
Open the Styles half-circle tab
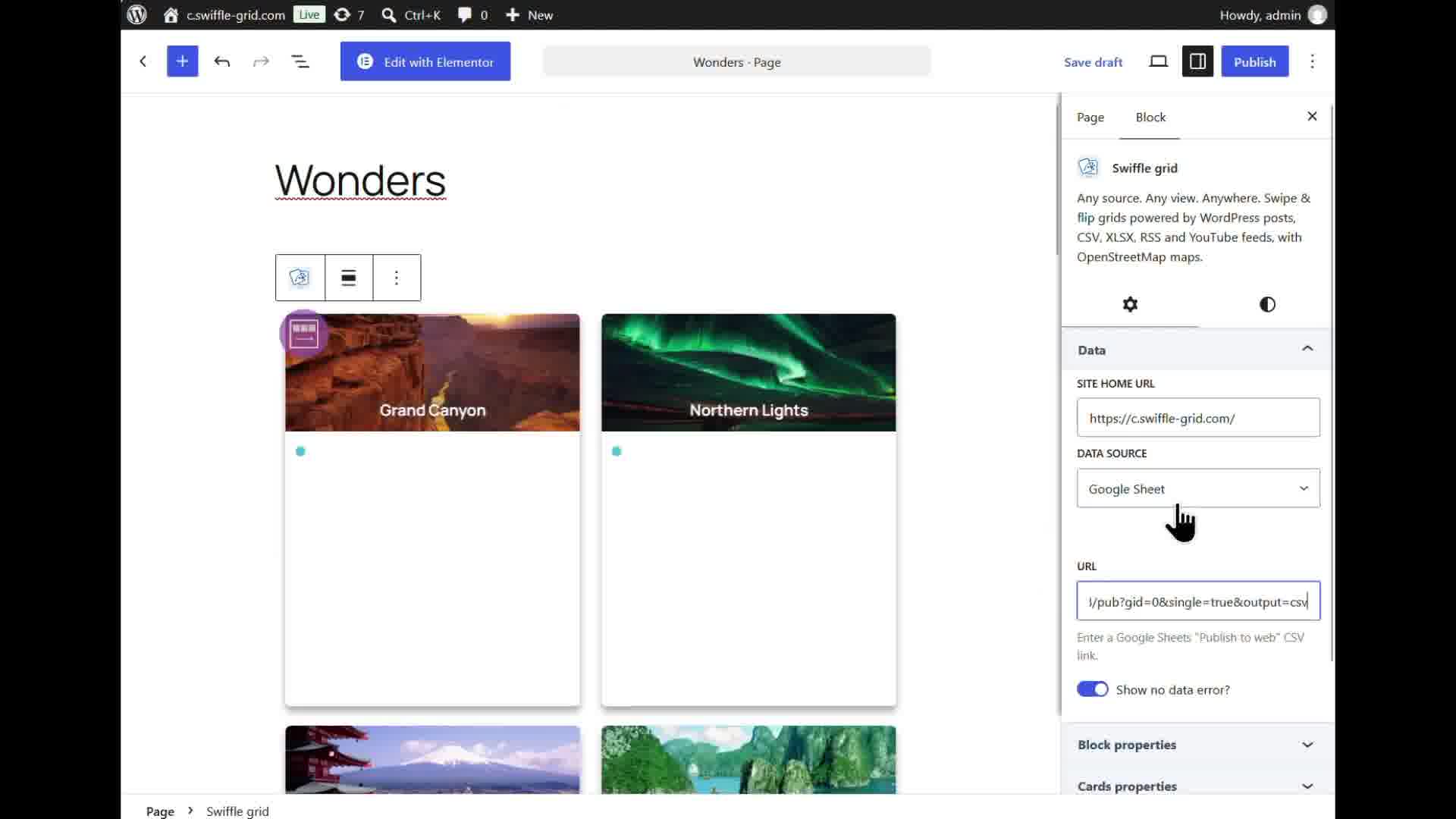(x=1267, y=304)
